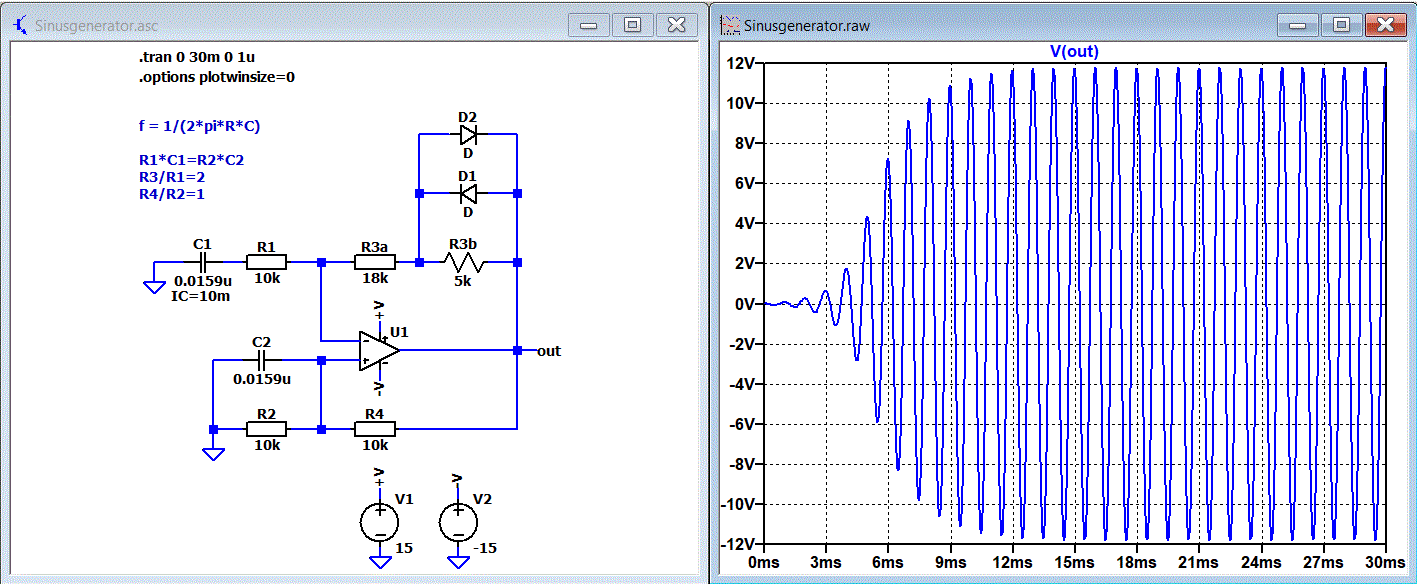1417x584 pixels.
Task: Click the out net label
Action: [x=549, y=351]
